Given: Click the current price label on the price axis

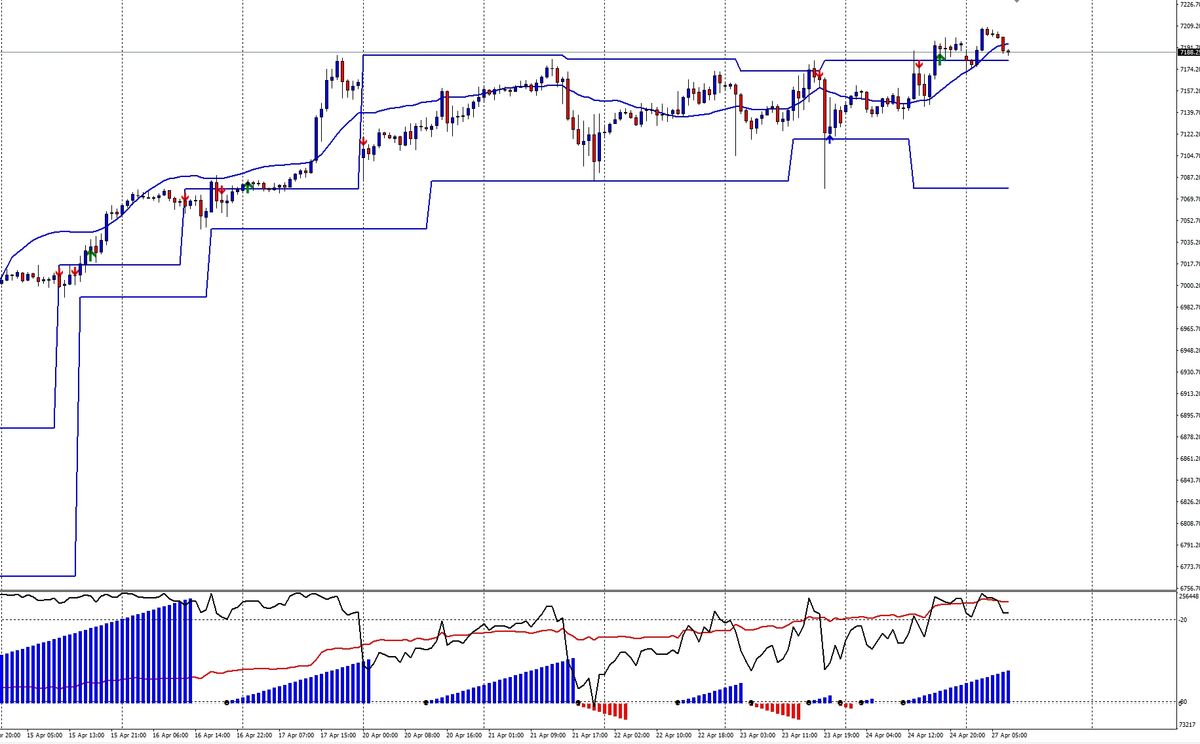Looking at the screenshot, I should [x=1189, y=51].
